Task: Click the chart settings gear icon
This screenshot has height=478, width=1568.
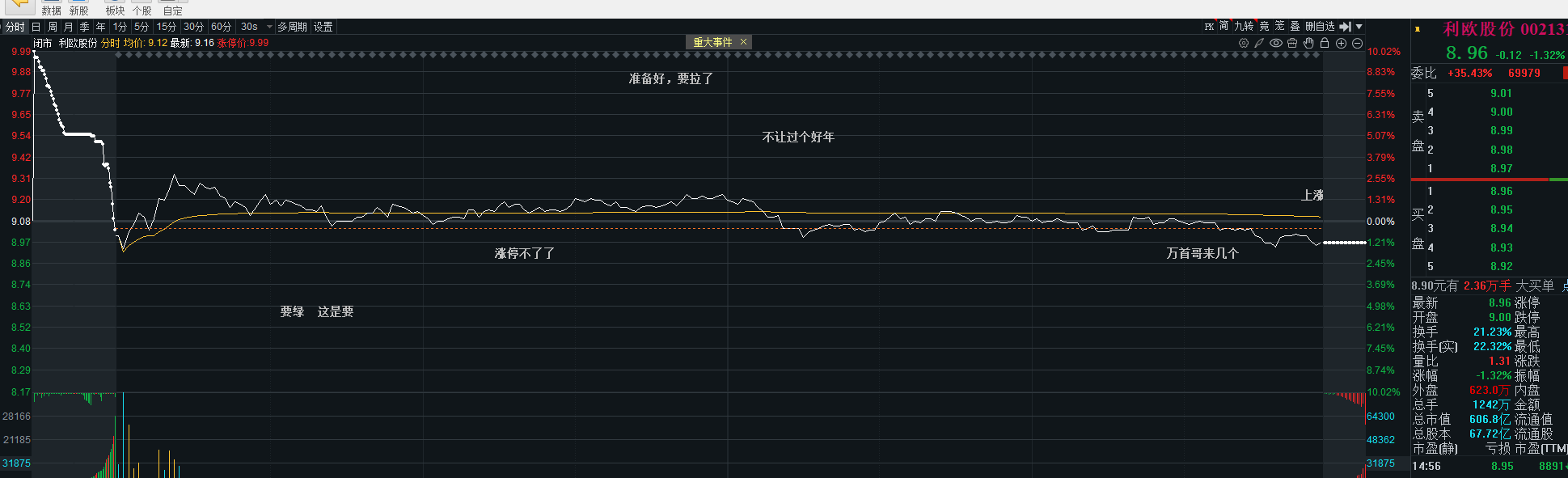Action: (x=1244, y=43)
